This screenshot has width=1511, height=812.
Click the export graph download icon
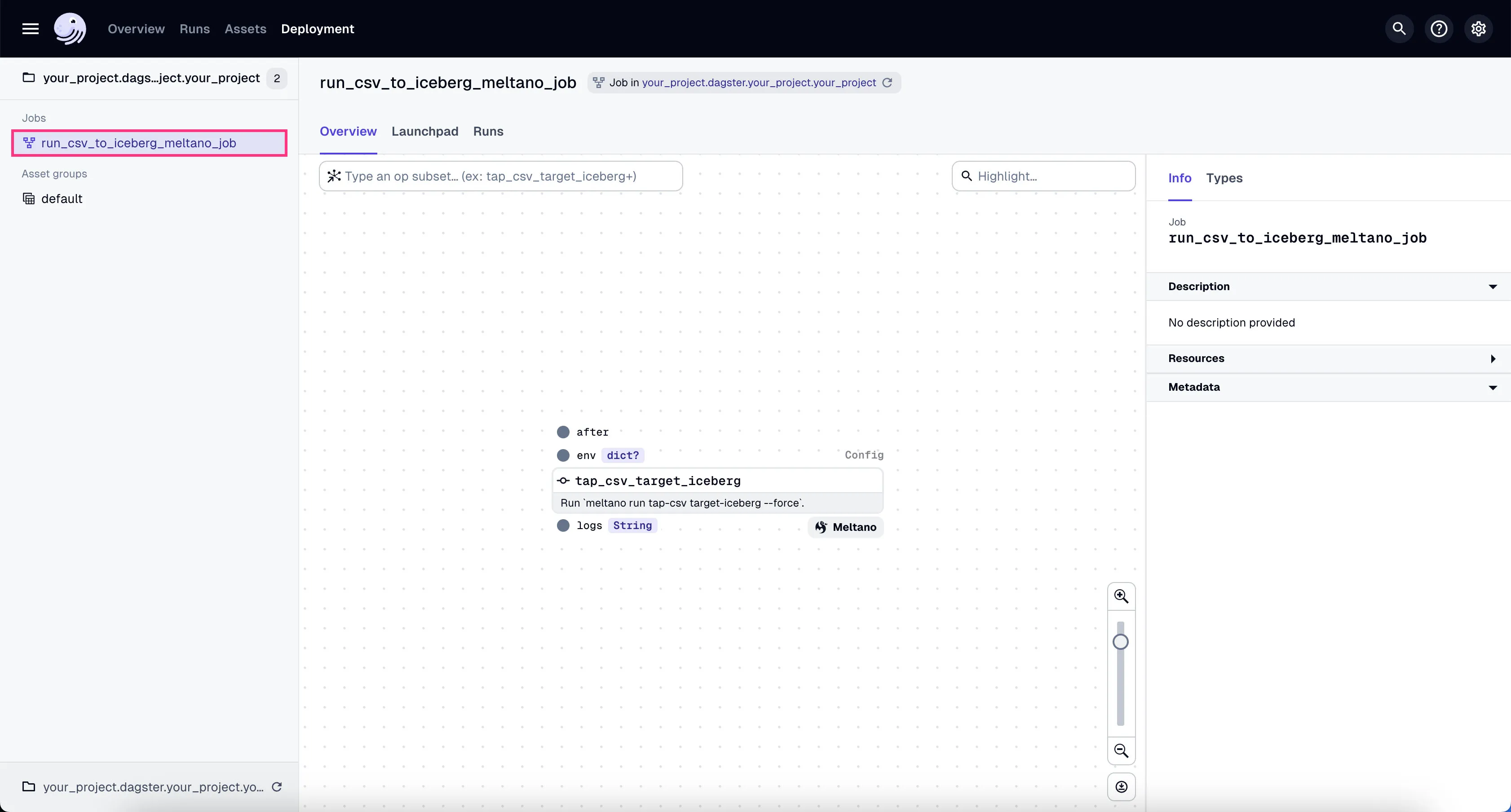pyautogui.click(x=1122, y=787)
